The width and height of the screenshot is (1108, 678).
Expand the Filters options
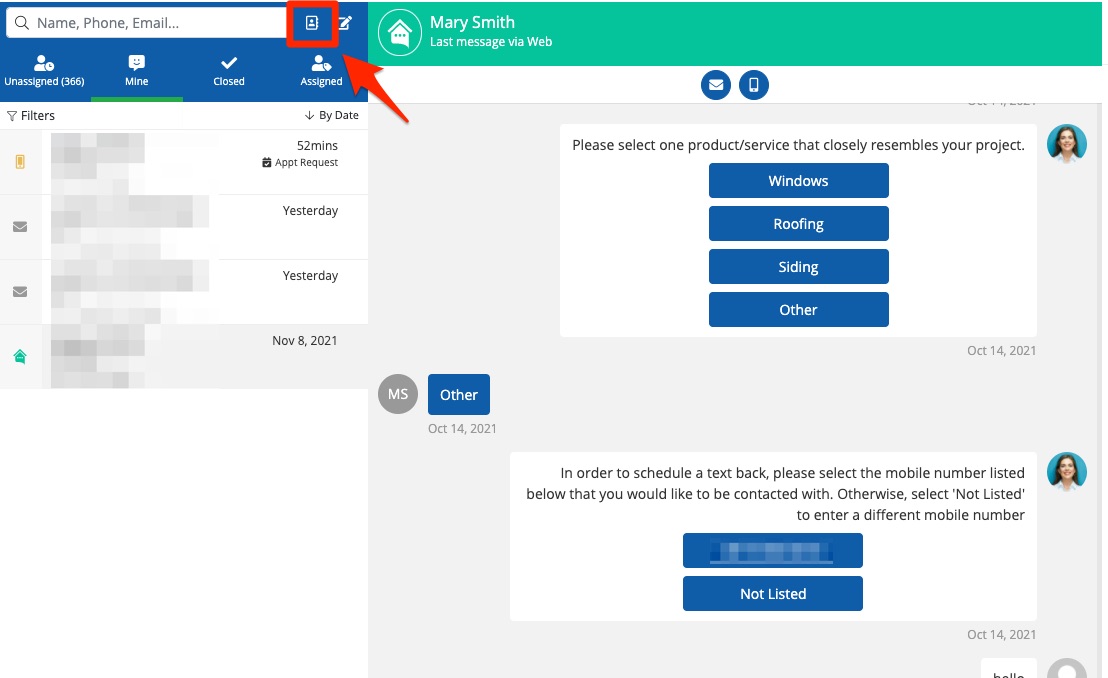(31, 116)
